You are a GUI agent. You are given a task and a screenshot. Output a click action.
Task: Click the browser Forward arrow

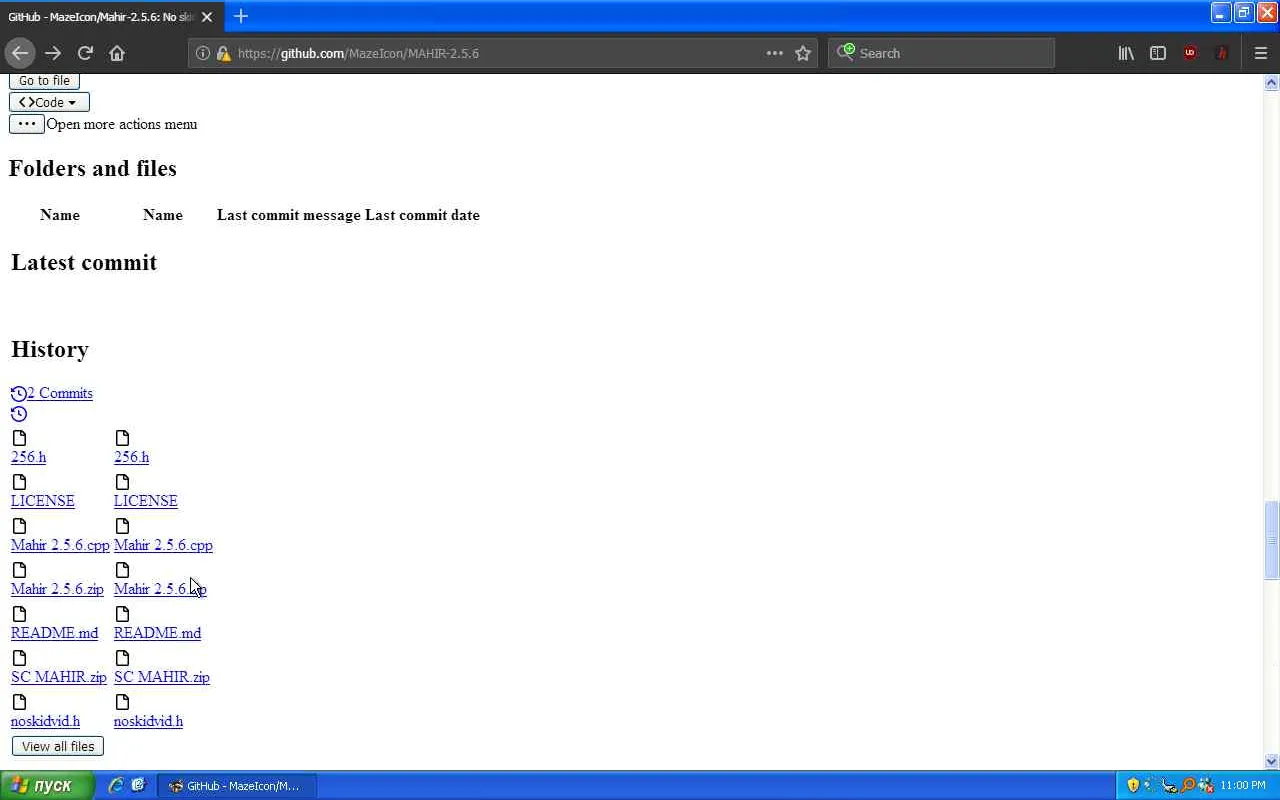coord(53,53)
